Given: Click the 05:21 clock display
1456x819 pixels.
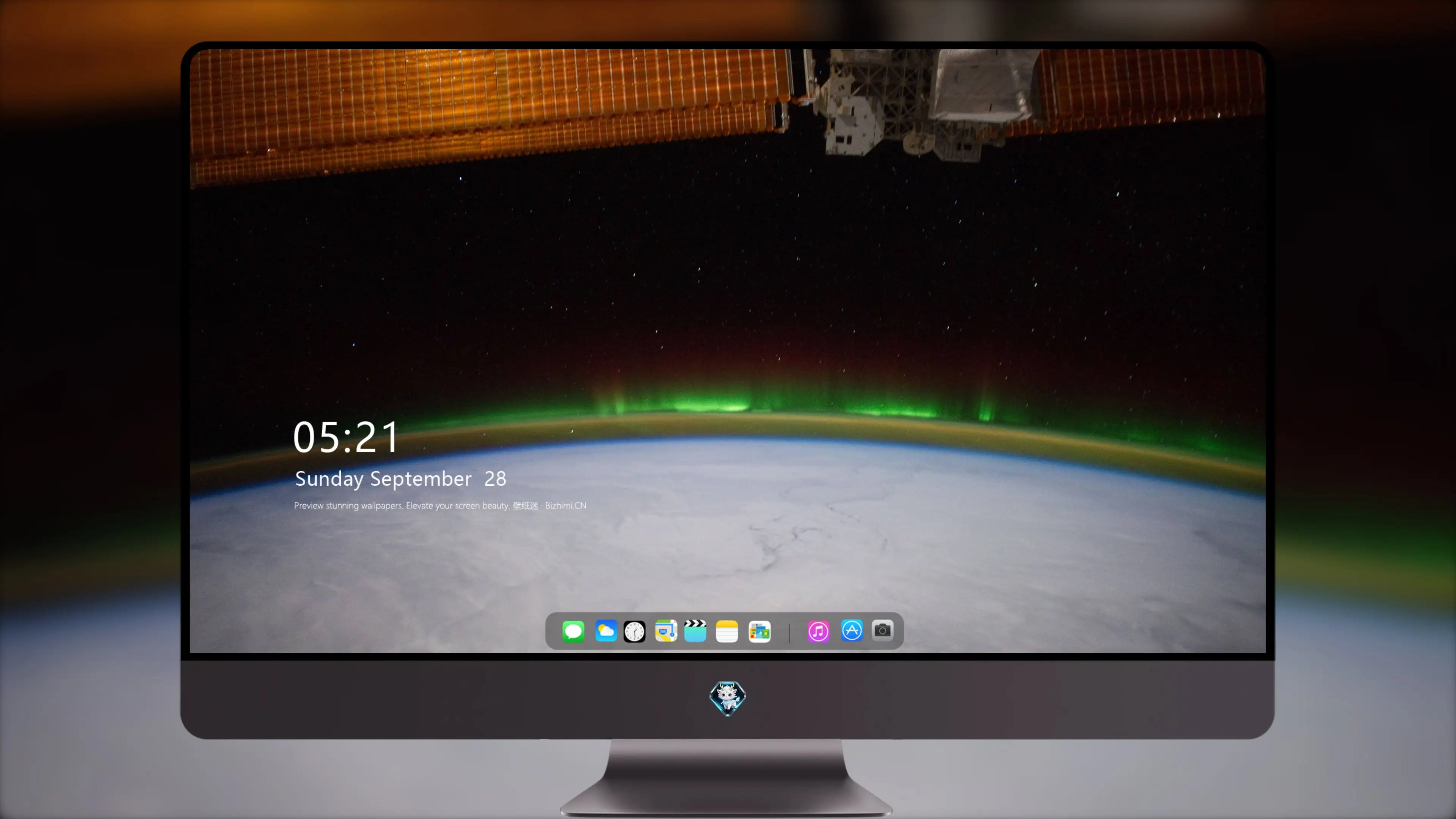Looking at the screenshot, I should [346, 438].
